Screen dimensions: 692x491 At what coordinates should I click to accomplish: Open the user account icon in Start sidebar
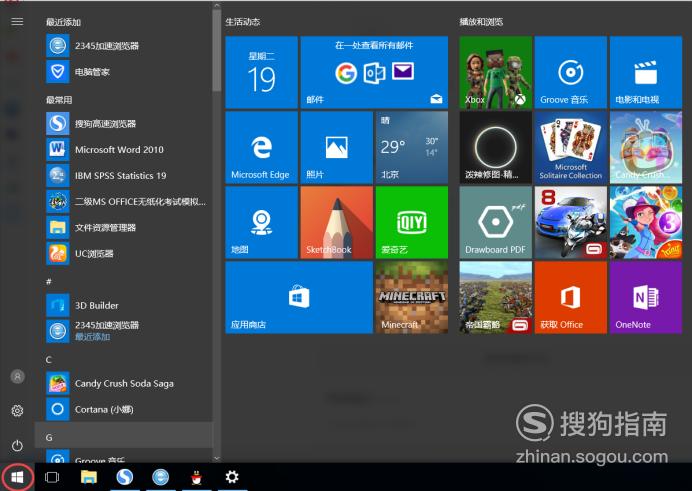17,376
